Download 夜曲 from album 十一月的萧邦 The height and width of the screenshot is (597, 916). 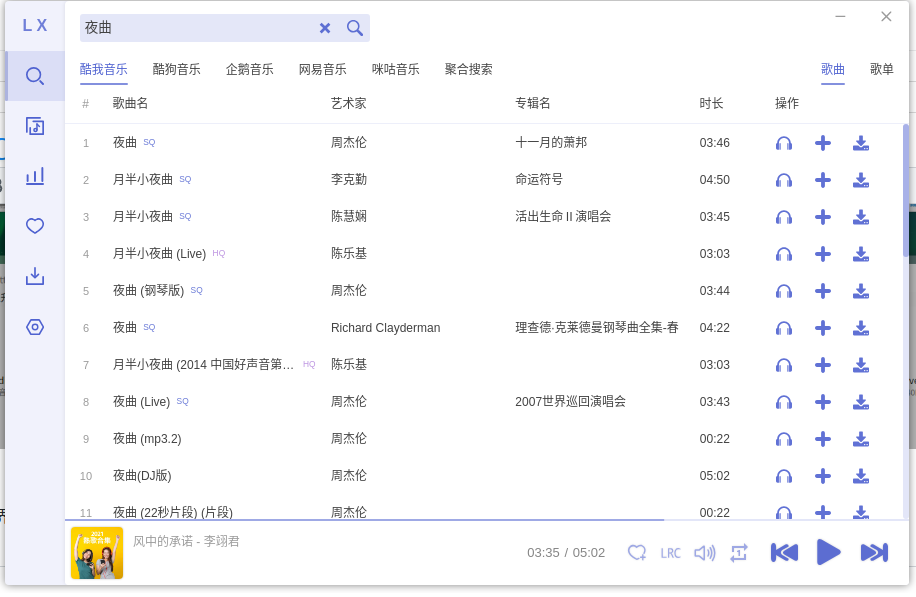(x=861, y=143)
